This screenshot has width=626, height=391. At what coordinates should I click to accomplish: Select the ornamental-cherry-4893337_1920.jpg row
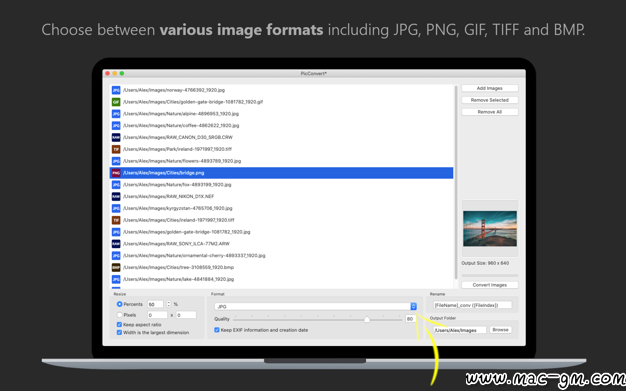281,256
